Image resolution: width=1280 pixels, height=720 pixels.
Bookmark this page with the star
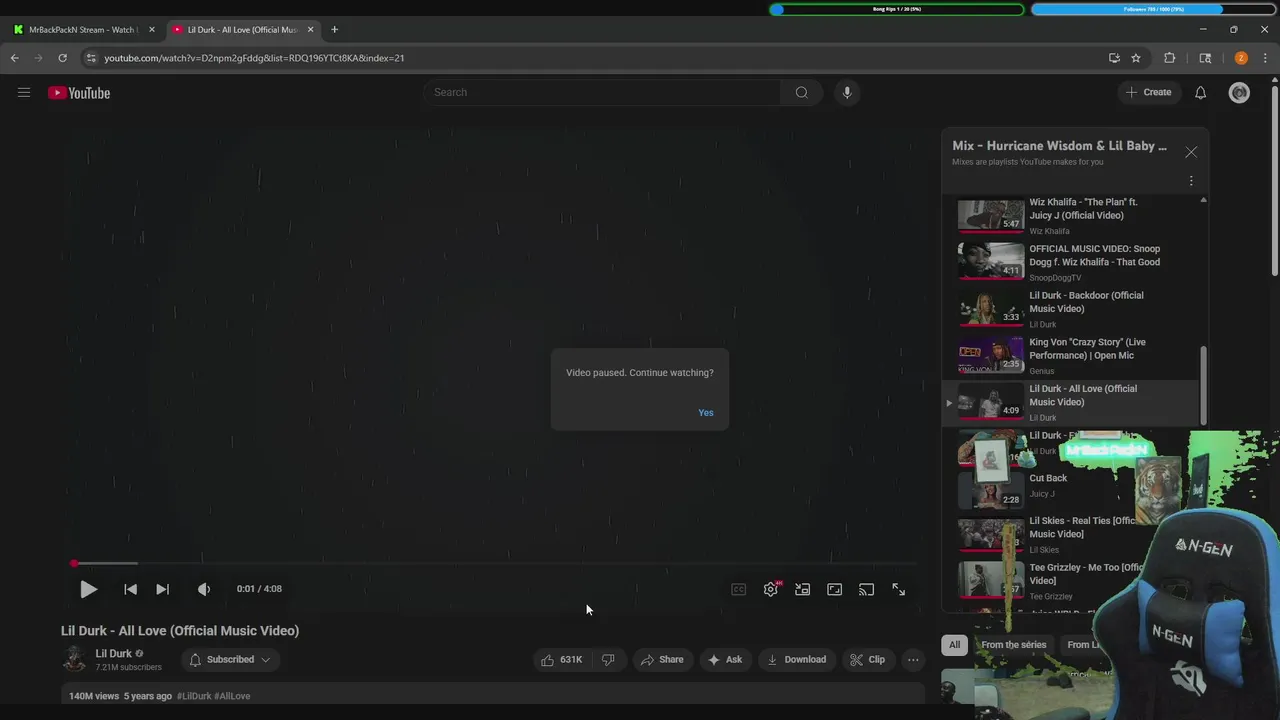click(1136, 58)
